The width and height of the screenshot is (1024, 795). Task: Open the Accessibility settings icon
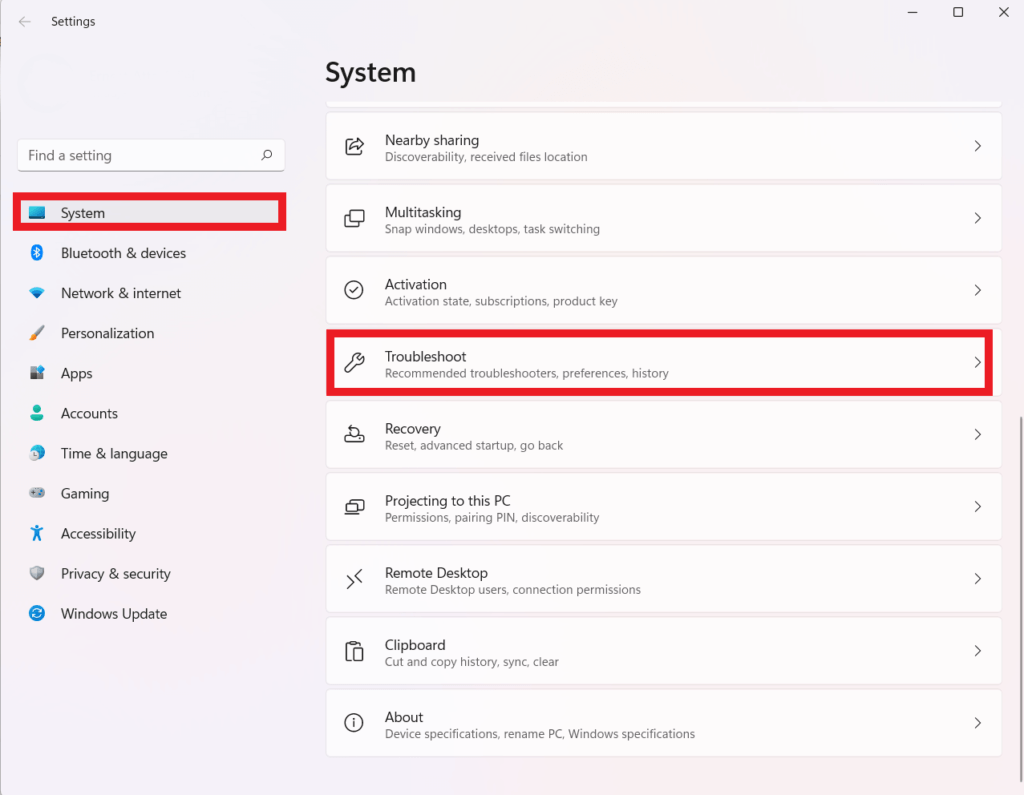[x=37, y=533]
